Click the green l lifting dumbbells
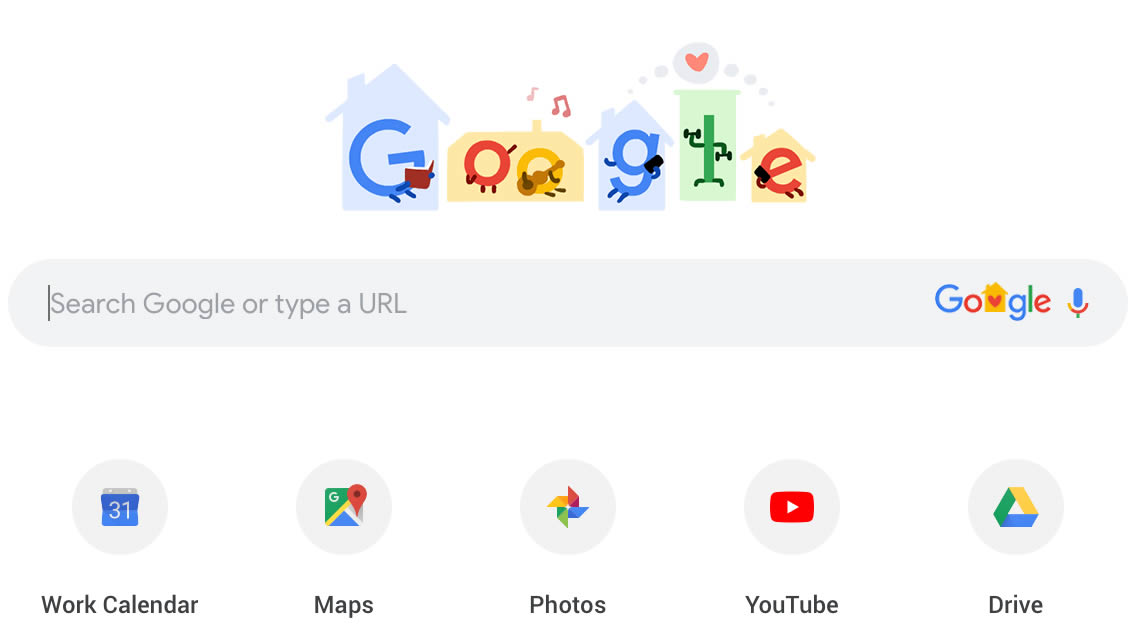The height and width of the screenshot is (640, 1140). pyautogui.click(x=707, y=151)
